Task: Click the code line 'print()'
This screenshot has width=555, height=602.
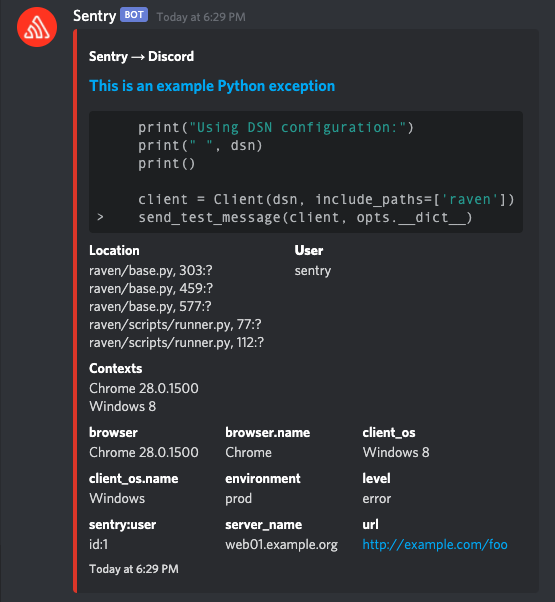Action: [x=167, y=164]
